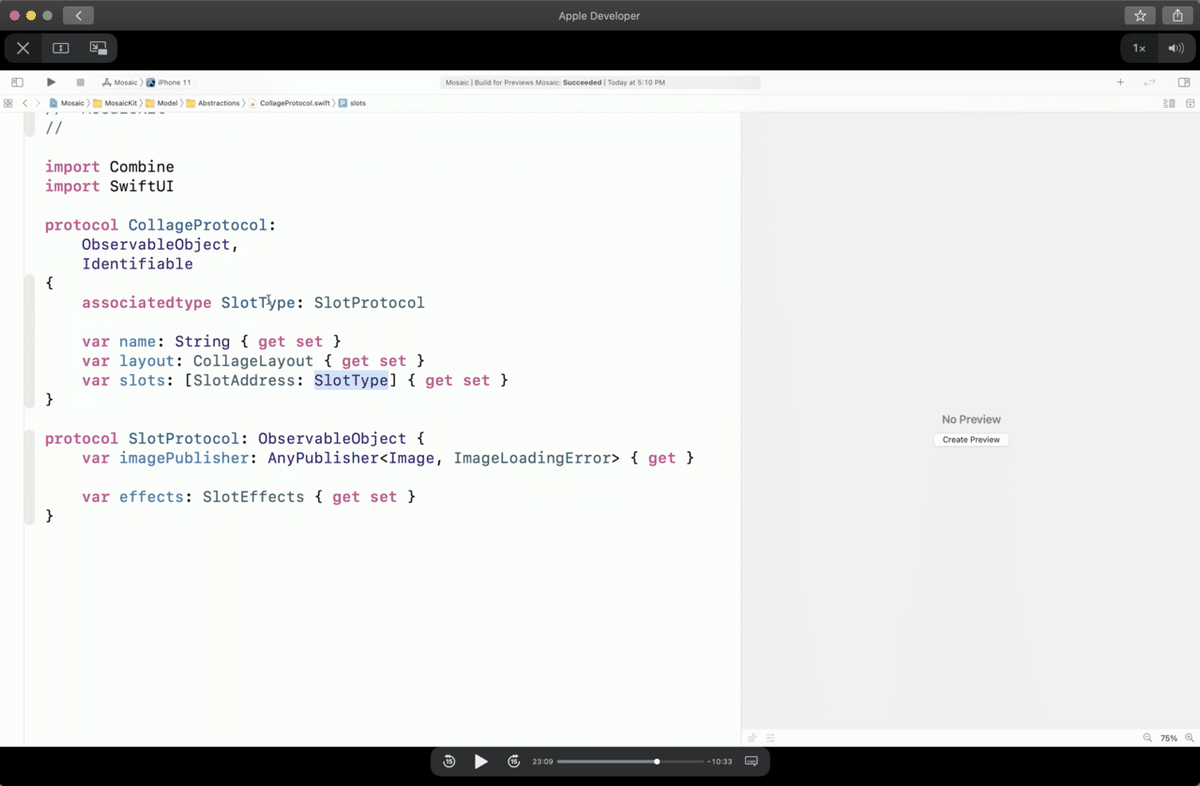Zoom in the preview canvas
The image size is (1200, 786).
coord(1189,738)
